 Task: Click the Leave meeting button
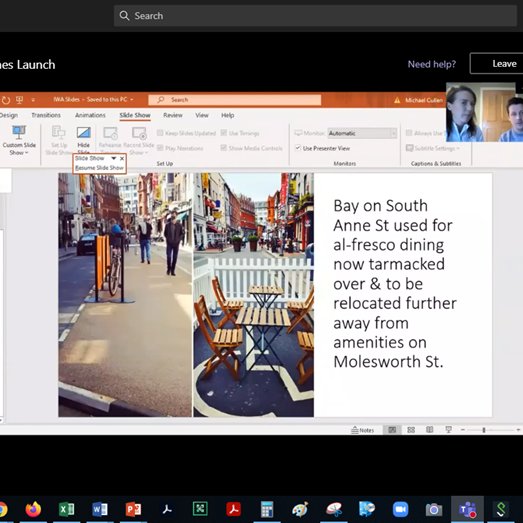[x=497, y=63]
